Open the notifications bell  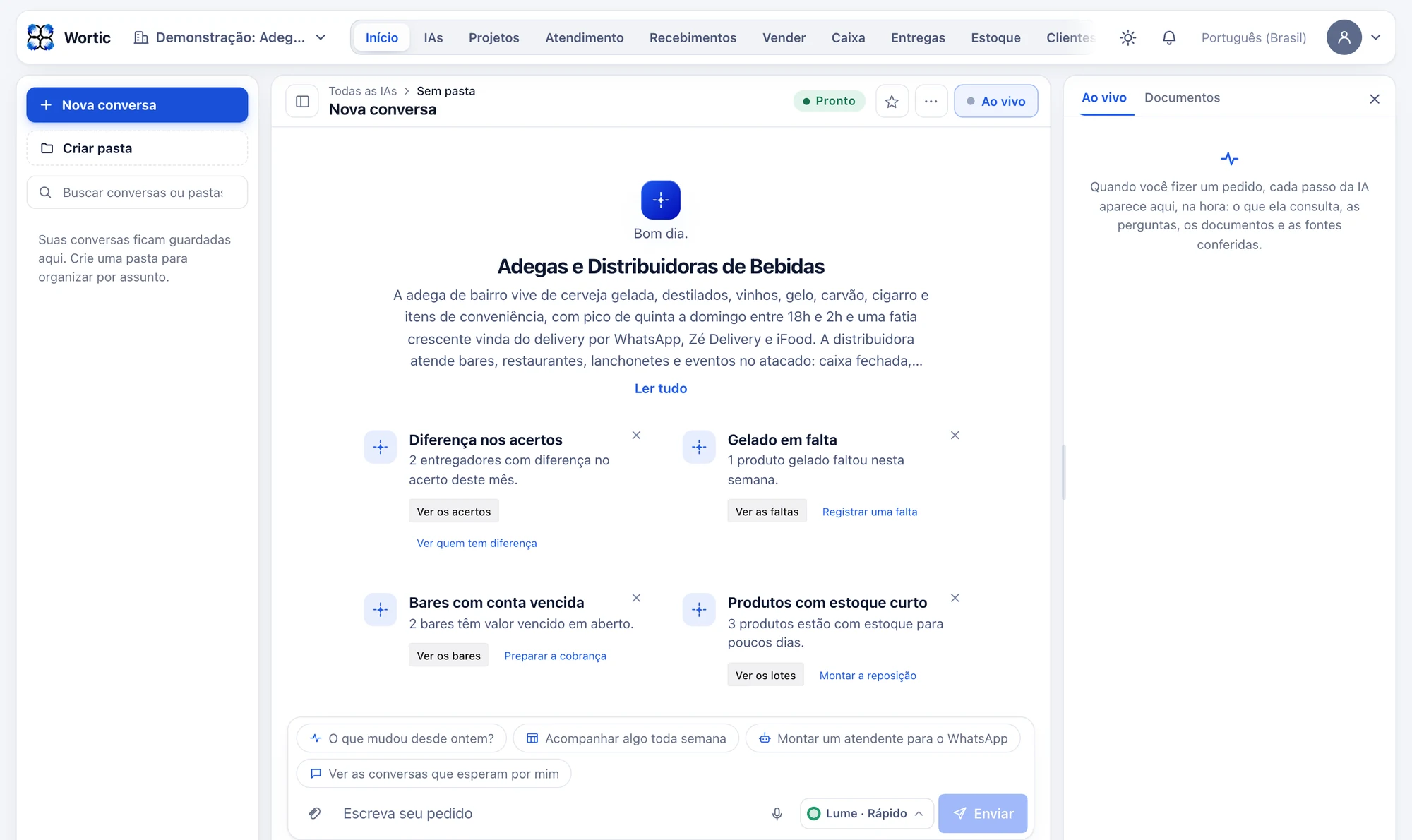click(1169, 37)
